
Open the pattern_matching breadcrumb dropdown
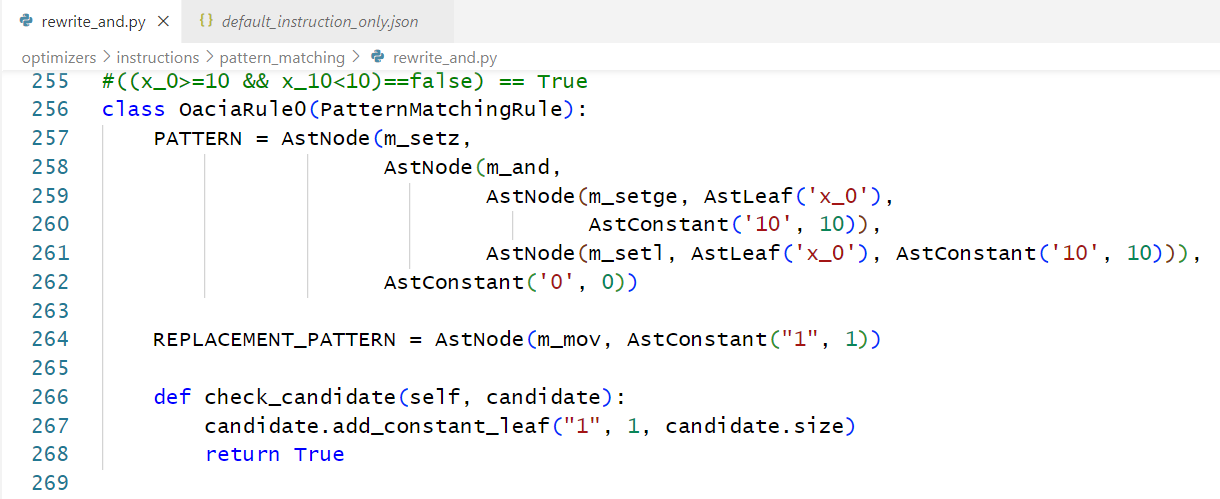[x=282, y=58]
